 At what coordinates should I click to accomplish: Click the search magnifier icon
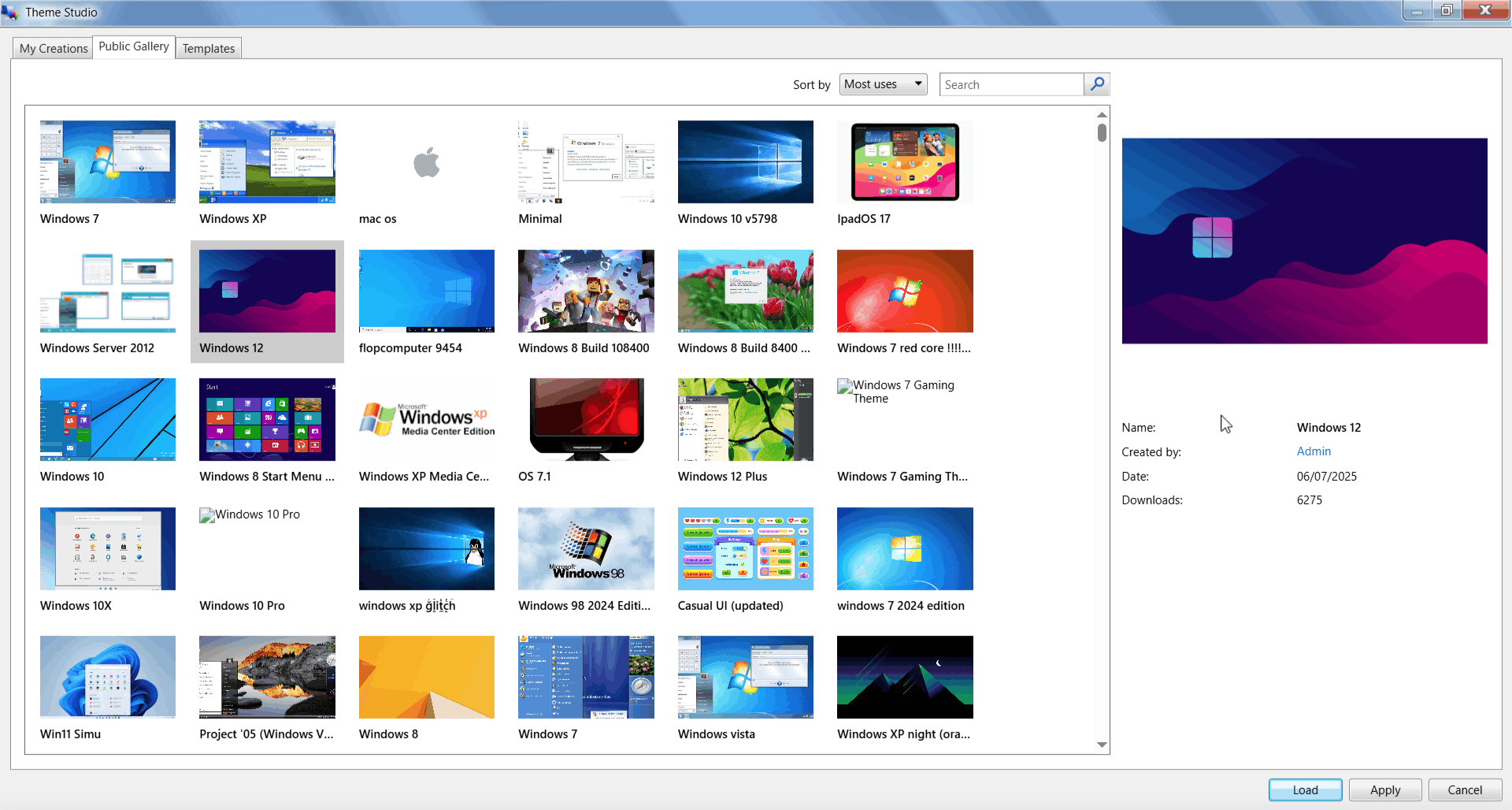point(1097,84)
